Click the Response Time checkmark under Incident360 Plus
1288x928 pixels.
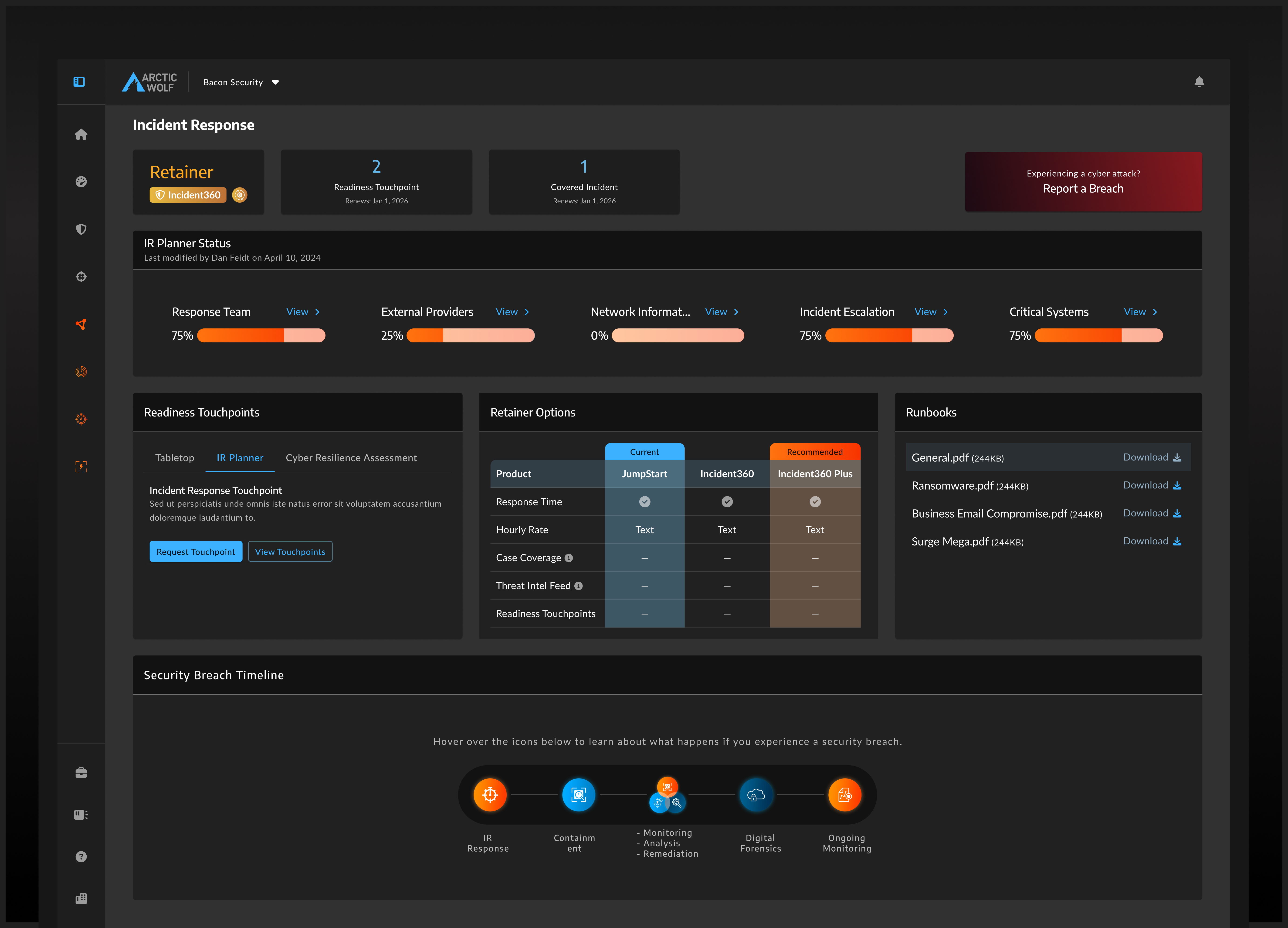click(815, 502)
